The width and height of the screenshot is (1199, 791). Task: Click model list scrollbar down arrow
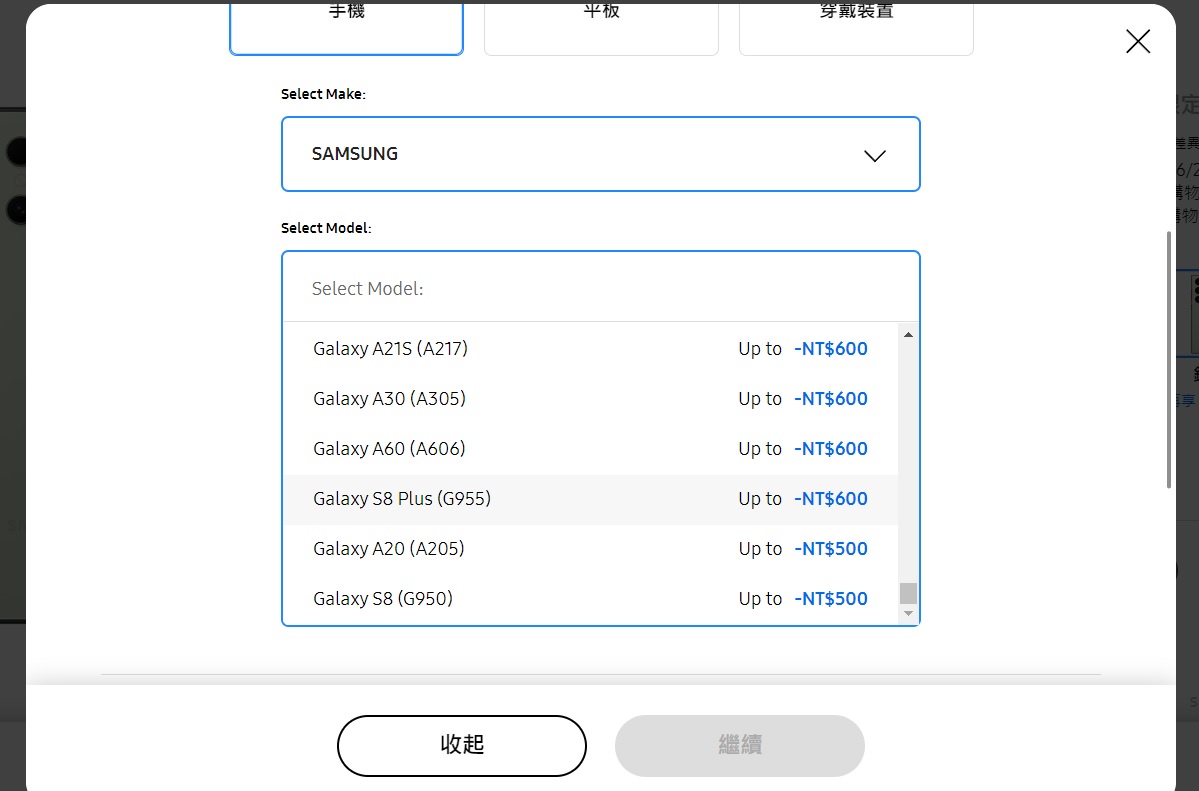click(908, 613)
